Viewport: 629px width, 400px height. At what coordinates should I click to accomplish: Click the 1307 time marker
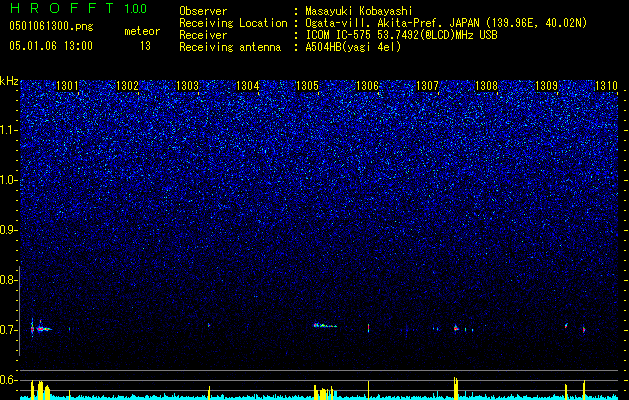427,86
